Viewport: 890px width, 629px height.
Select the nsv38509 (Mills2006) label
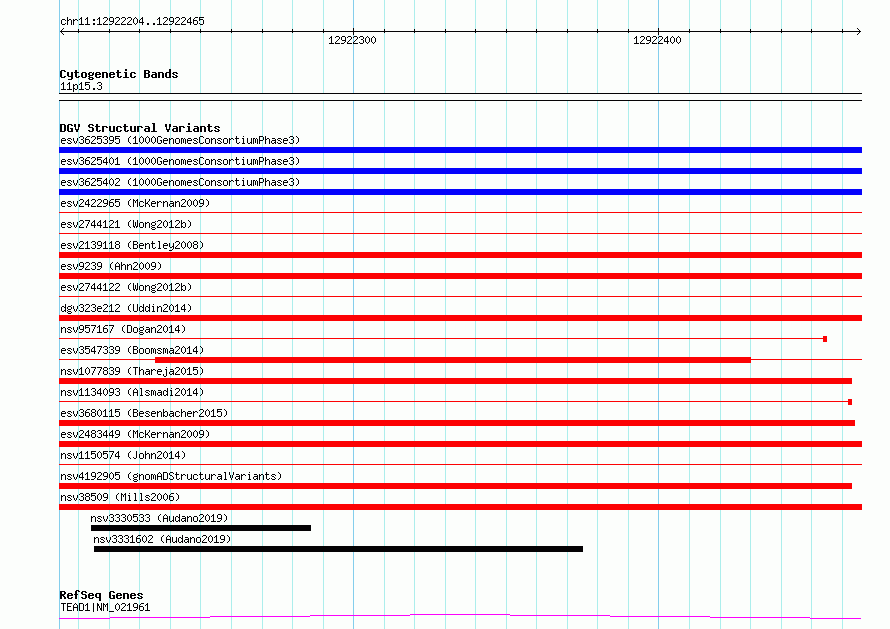(x=120, y=497)
